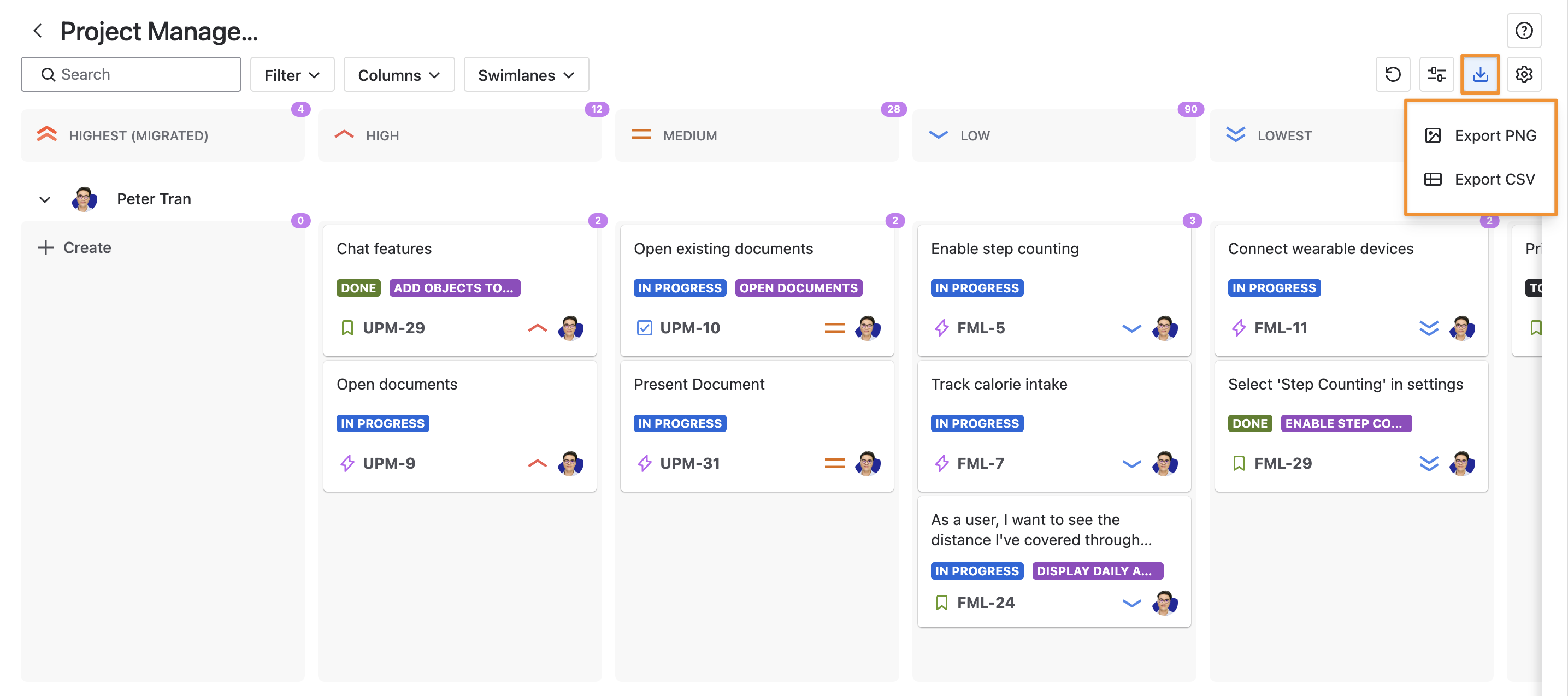Image resolution: width=1568 pixels, height=696 pixels.
Task: Open the Columns dropdown
Action: [399, 75]
